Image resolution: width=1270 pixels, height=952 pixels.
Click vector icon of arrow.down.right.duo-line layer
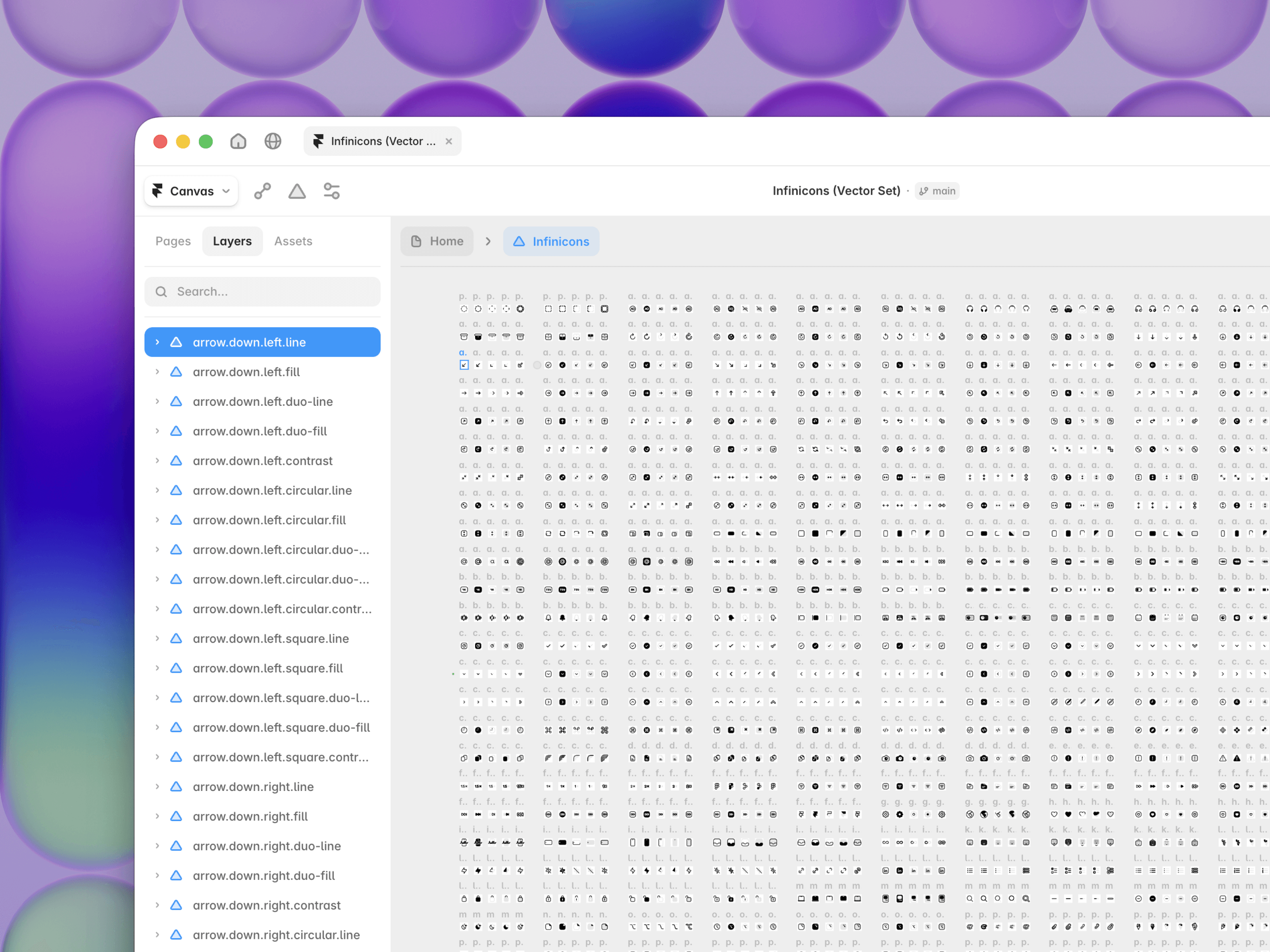point(176,846)
